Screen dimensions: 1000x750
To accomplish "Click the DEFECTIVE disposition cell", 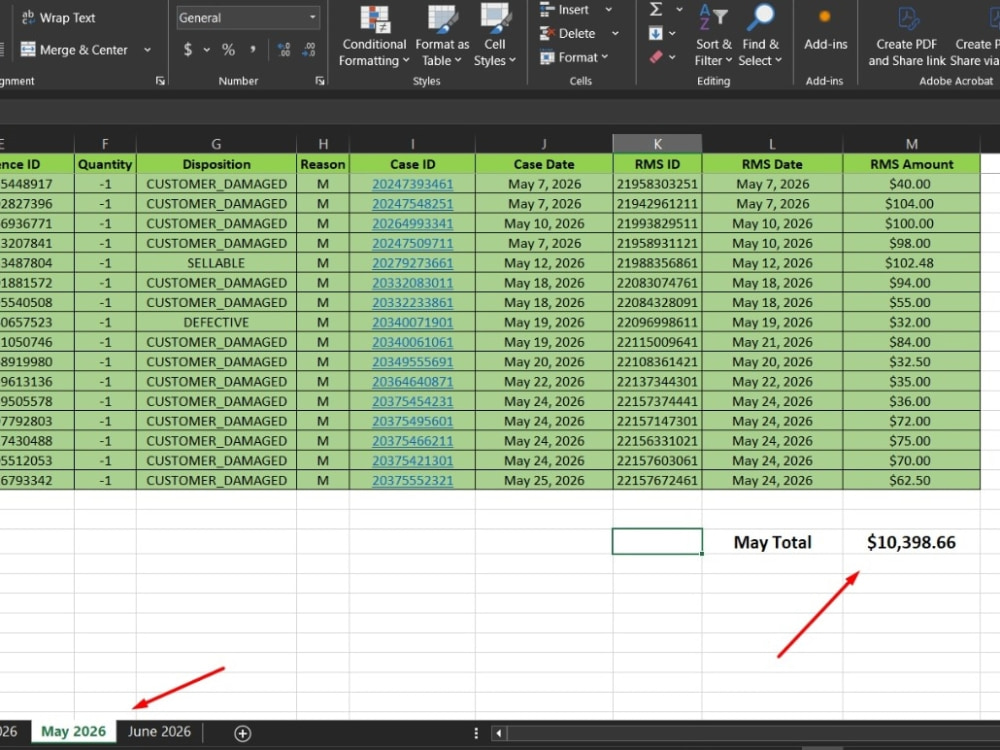I will (216, 322).
